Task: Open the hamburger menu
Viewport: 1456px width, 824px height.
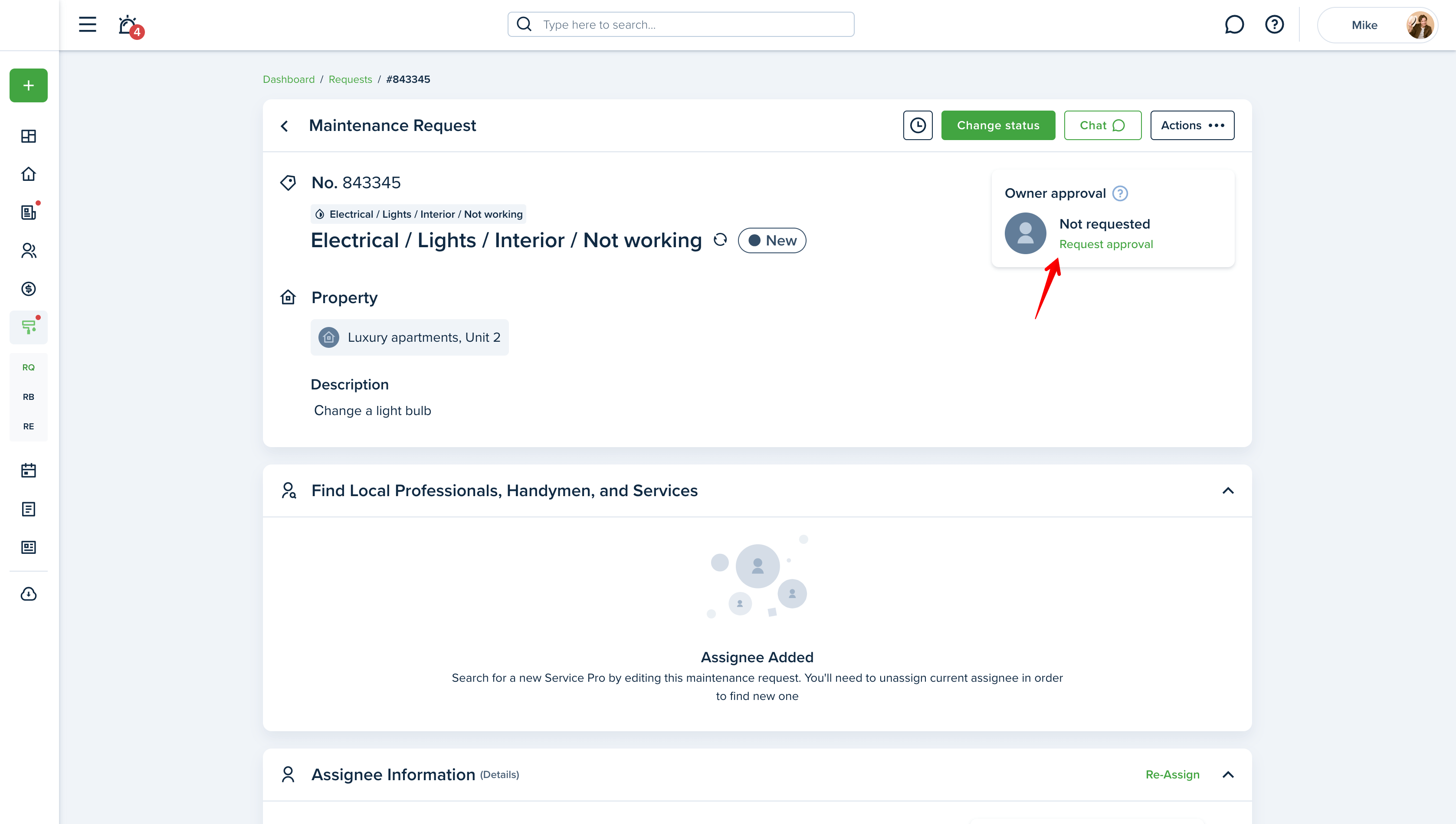Action: tap(87, 24)
